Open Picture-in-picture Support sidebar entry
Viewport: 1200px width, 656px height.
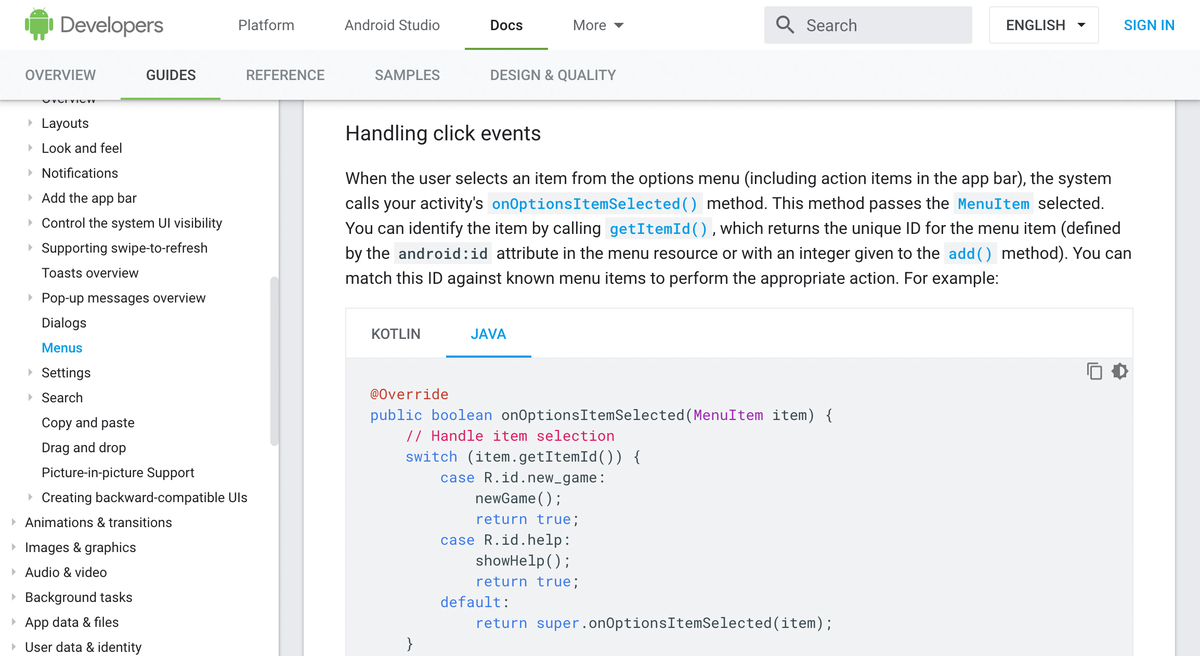point(118,473)
